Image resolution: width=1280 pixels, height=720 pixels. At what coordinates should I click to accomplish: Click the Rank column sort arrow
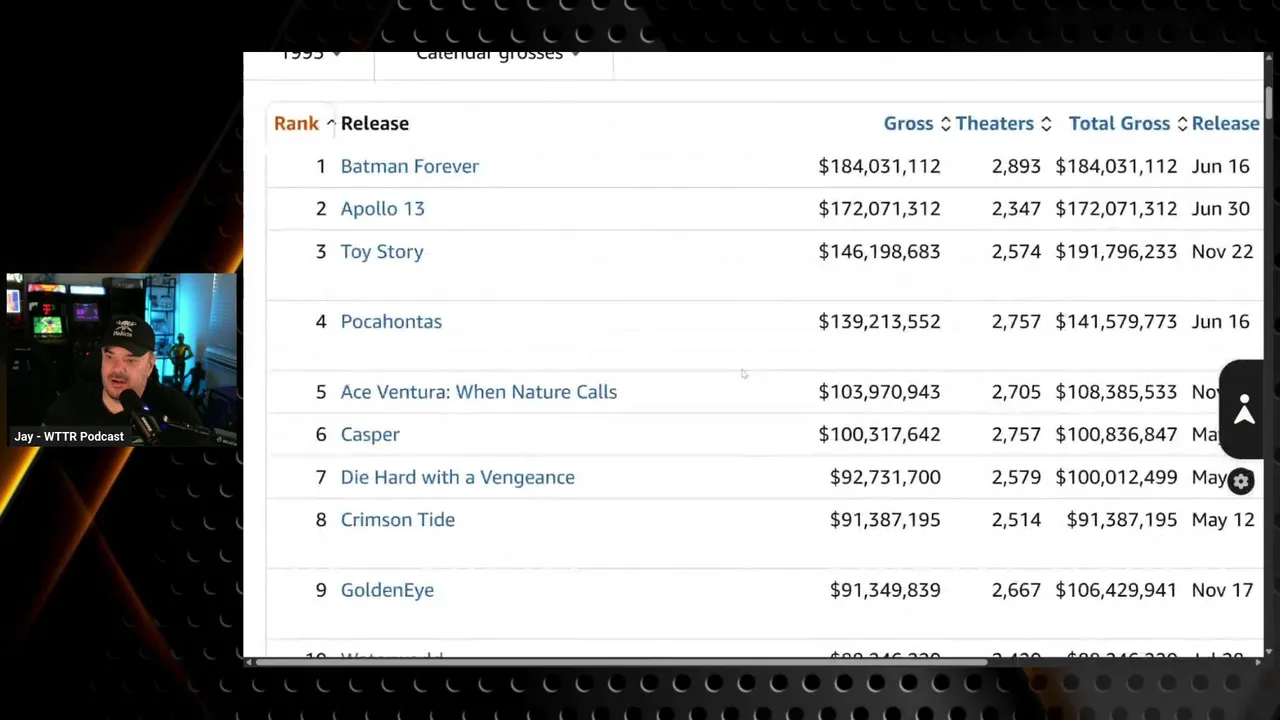[x=330, y=124]
